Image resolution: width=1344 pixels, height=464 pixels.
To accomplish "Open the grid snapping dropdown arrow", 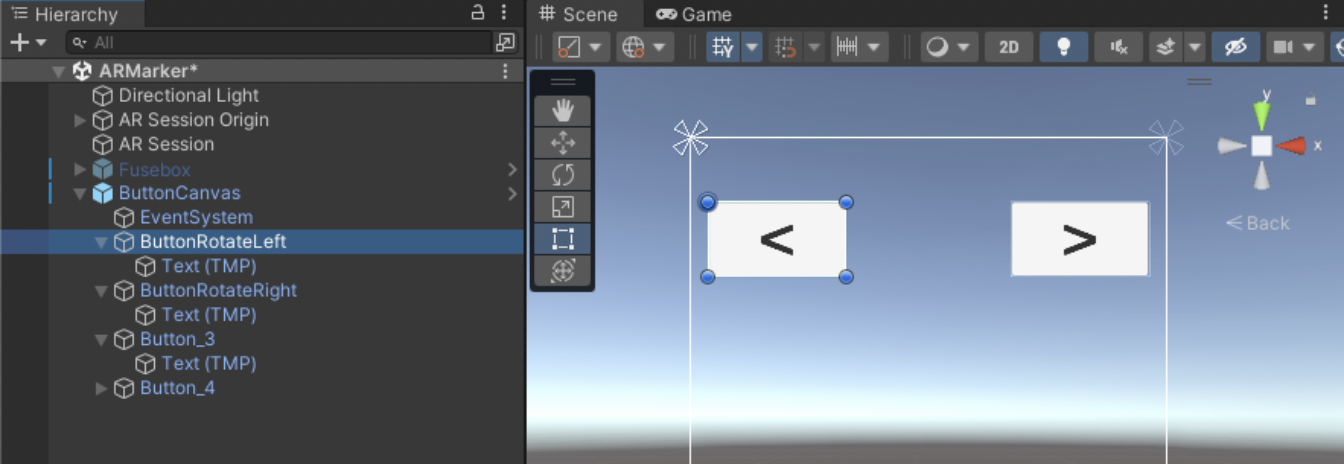I will (x=813, y=47).
